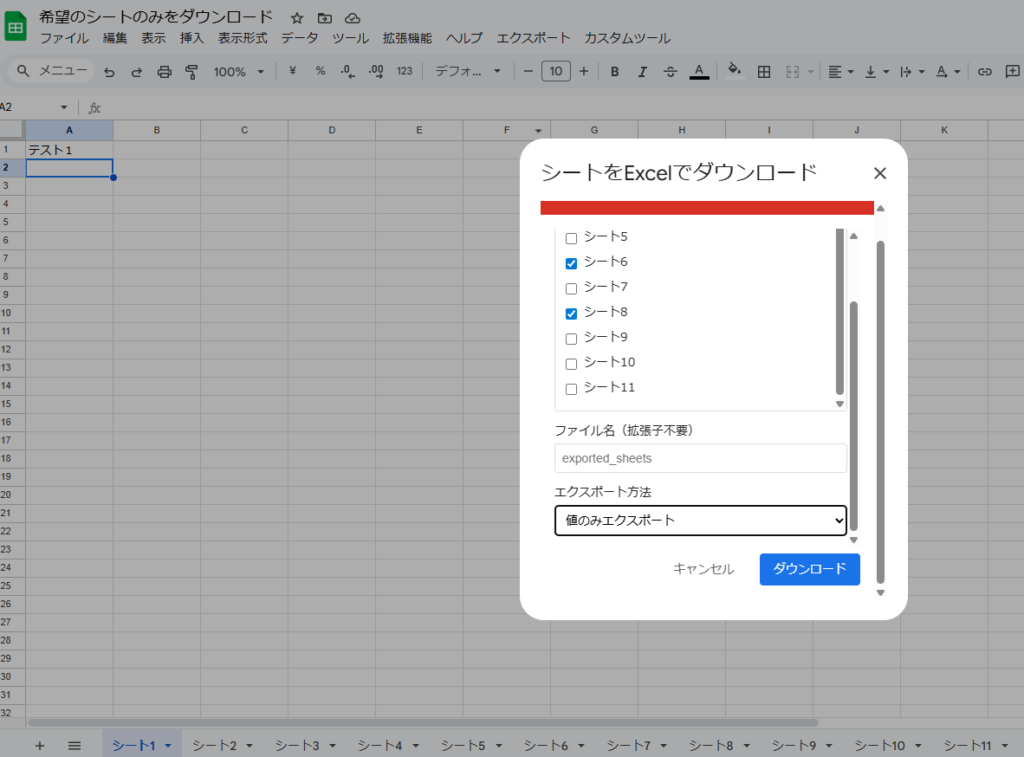Image resolution: width=1024 pixels, height=757 pixels.
Task: Open the 編集 menu
Action: click(x=115, y=38)
